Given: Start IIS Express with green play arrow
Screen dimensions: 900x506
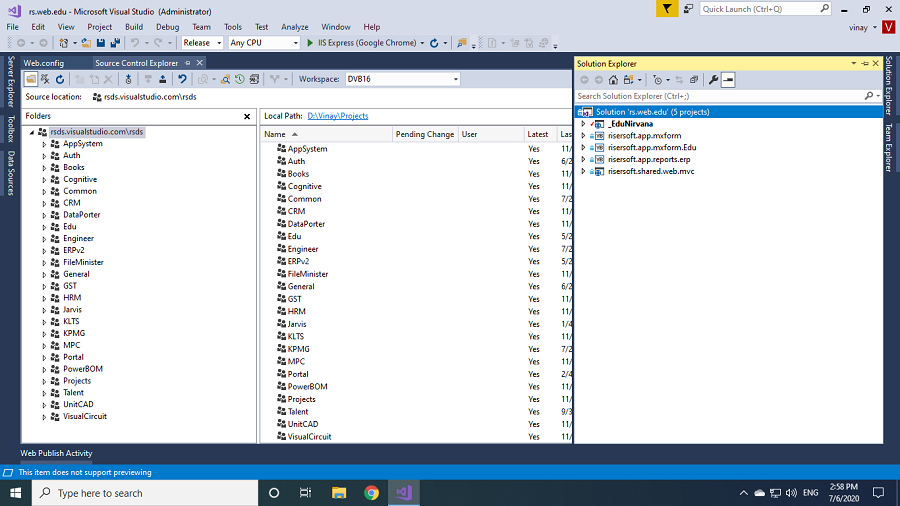Looking at the screenshot, I should (x=310, y=43).
